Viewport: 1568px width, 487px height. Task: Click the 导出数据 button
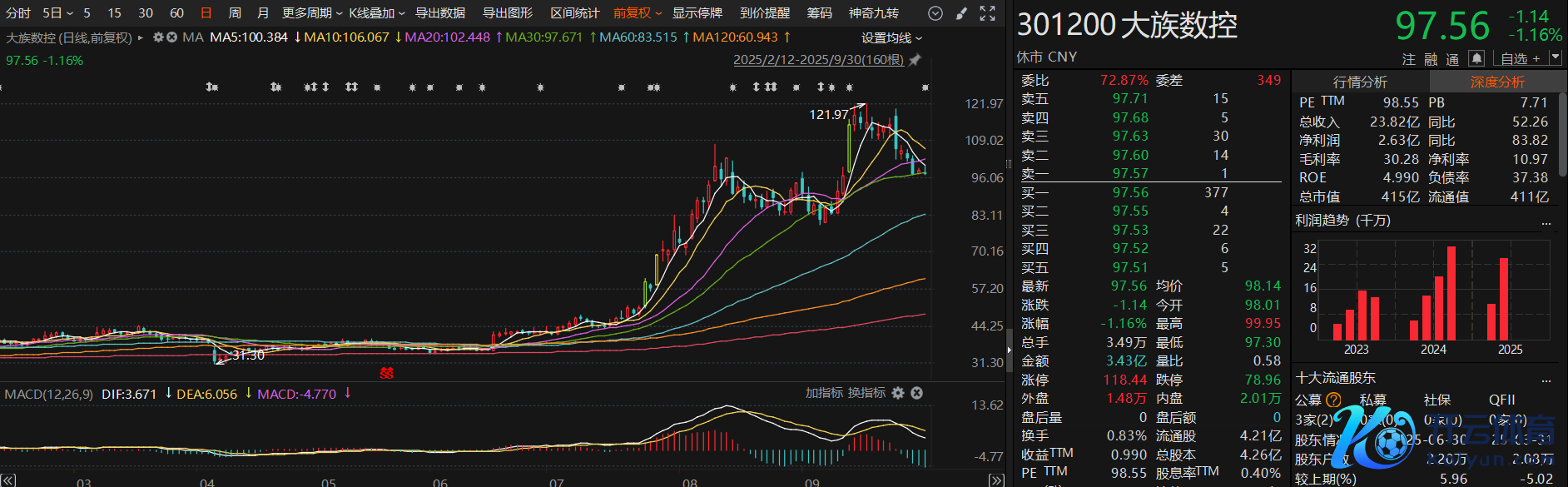coord(440,13)
